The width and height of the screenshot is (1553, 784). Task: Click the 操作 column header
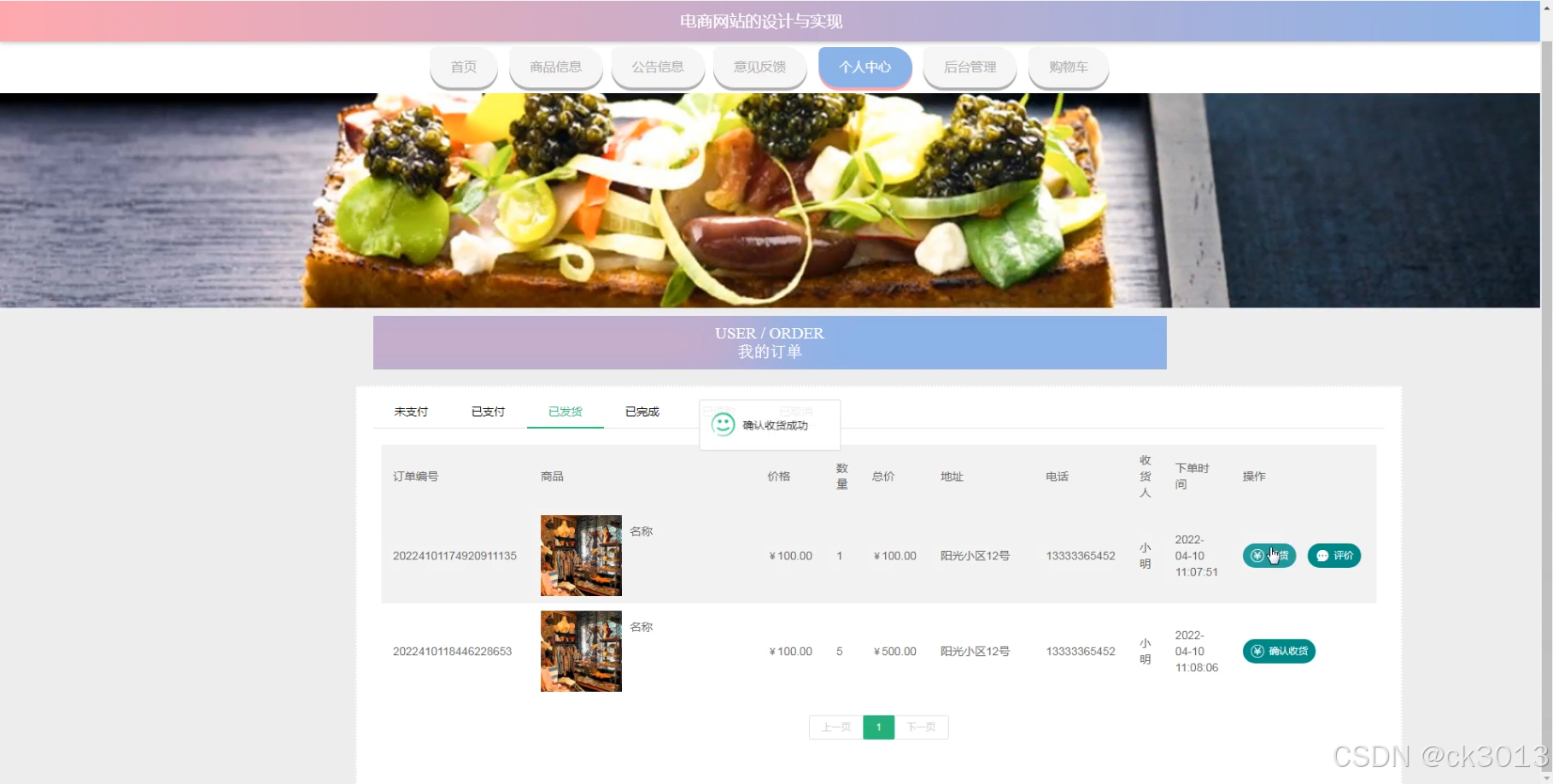(x=1254, y=477)
